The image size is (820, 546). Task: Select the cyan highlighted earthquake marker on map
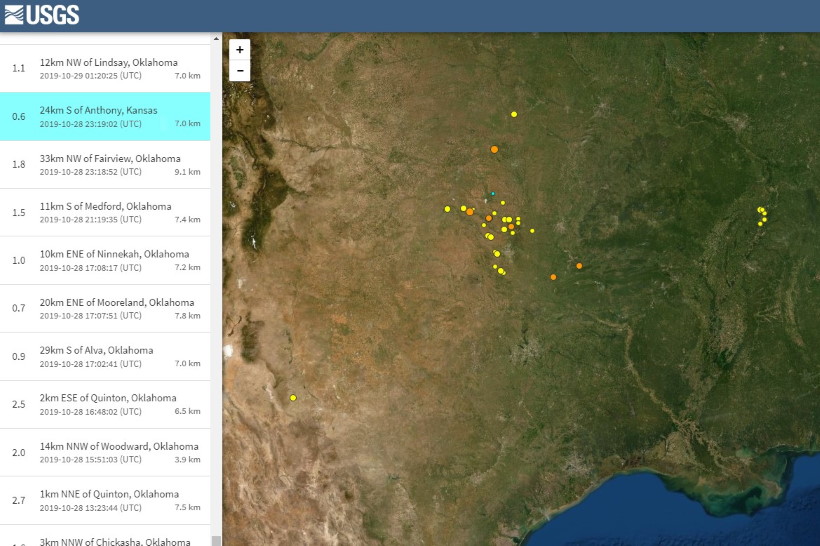(492, 193)
